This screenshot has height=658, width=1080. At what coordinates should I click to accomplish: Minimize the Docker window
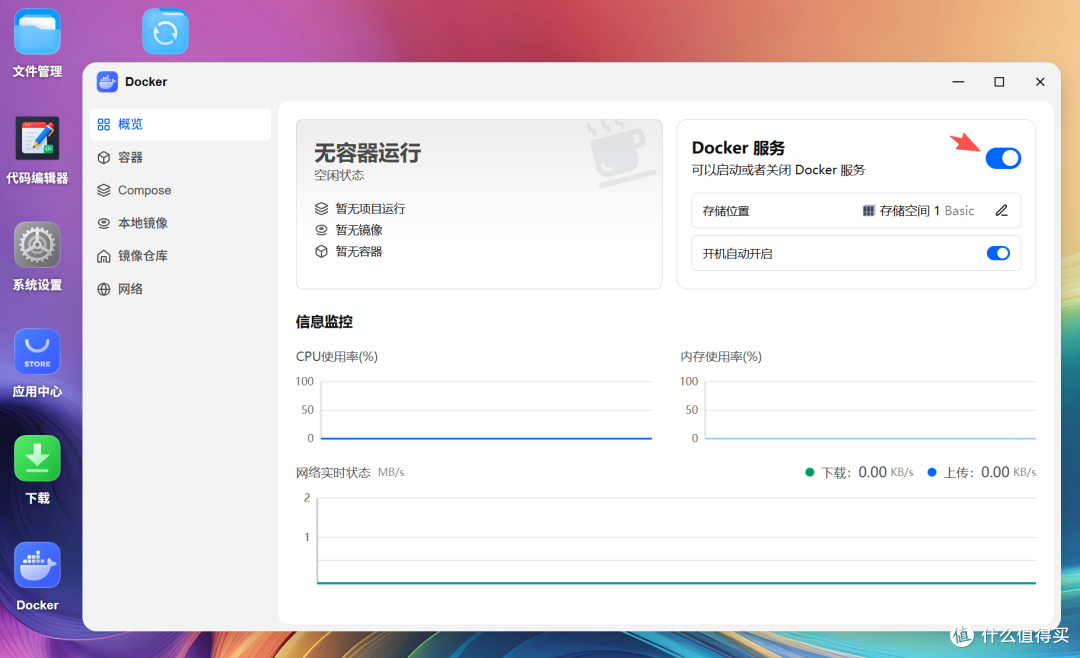point(958,81)
